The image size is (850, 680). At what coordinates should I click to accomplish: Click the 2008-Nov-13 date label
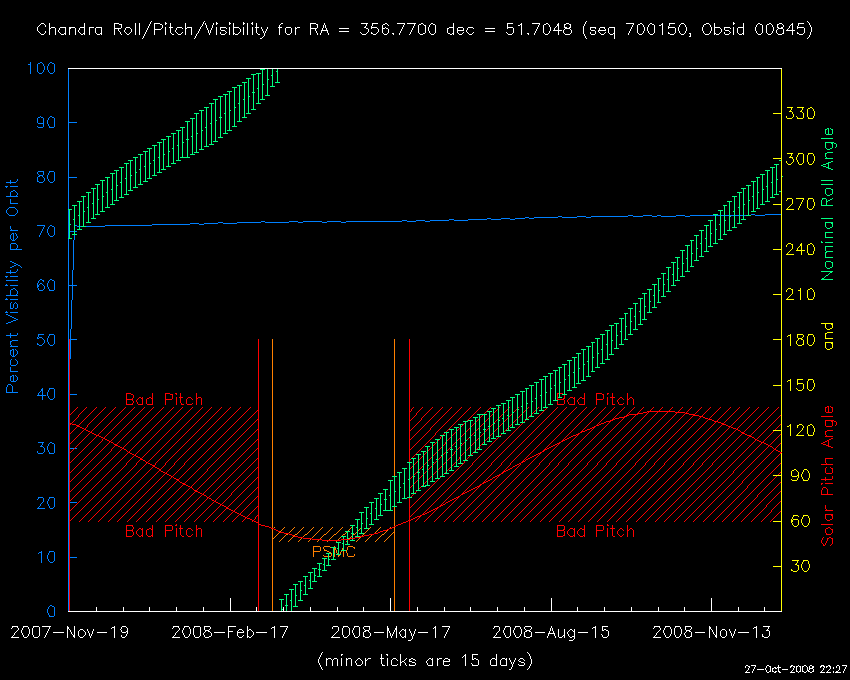(711, 632)
